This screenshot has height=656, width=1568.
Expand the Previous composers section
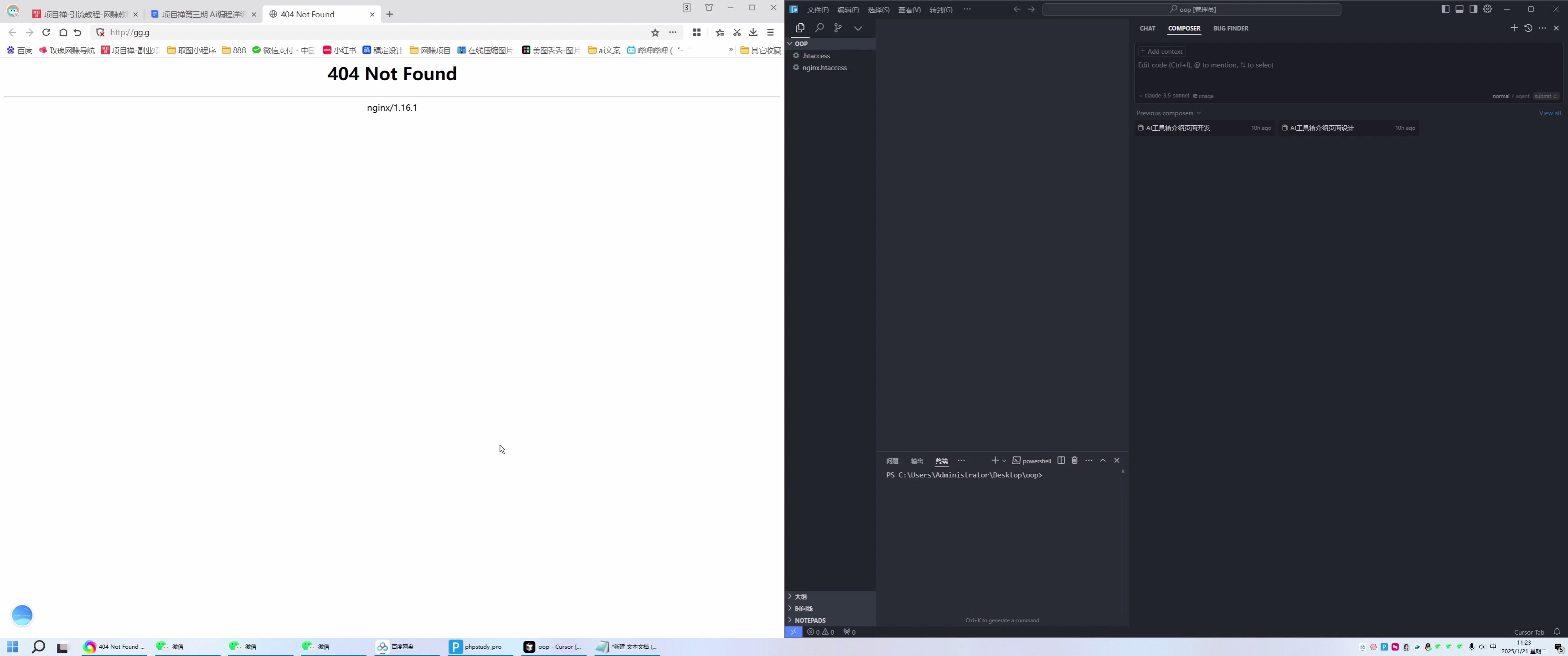pos(1168,113)
